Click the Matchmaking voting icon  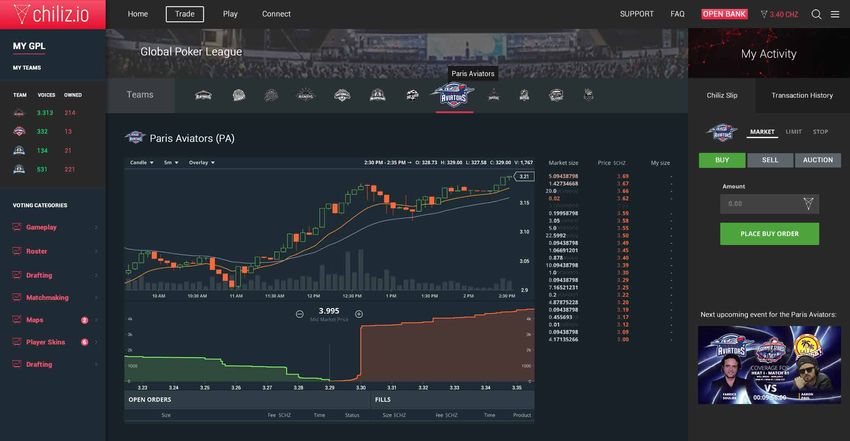tap(17, 297)
